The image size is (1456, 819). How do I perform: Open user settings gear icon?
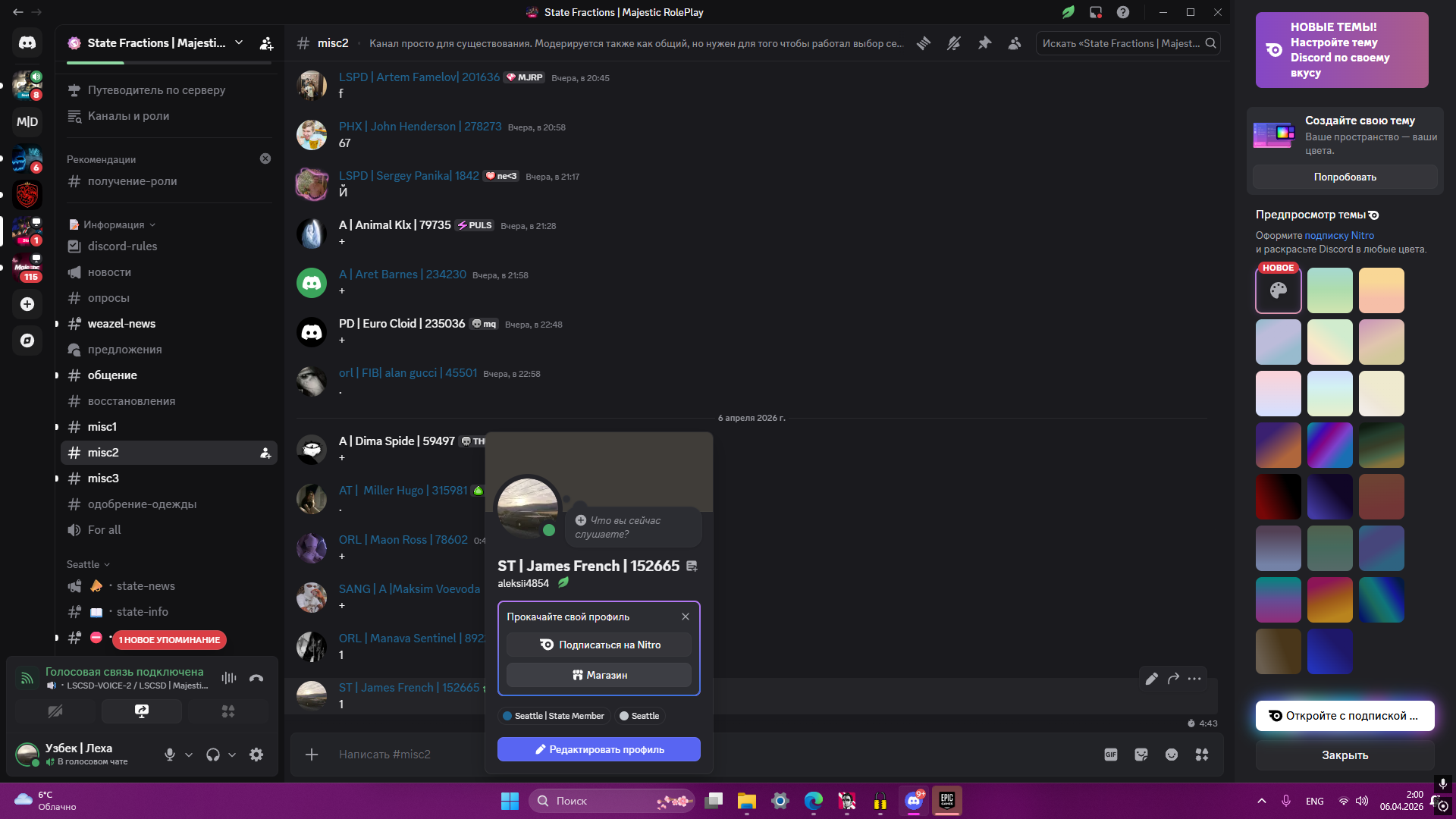tap(256, 755)
